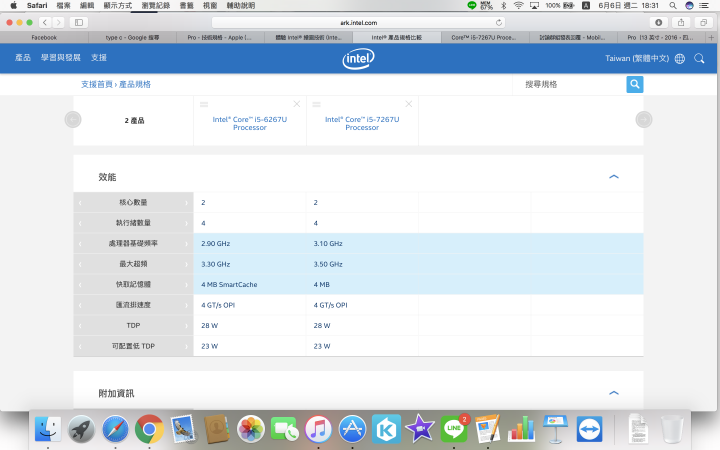Image resolution: width=720 pixels, height=450 pixels.
Task: Click the 4 MB SmartCache value
Action: pyautogui.click(x=229, y=285)
